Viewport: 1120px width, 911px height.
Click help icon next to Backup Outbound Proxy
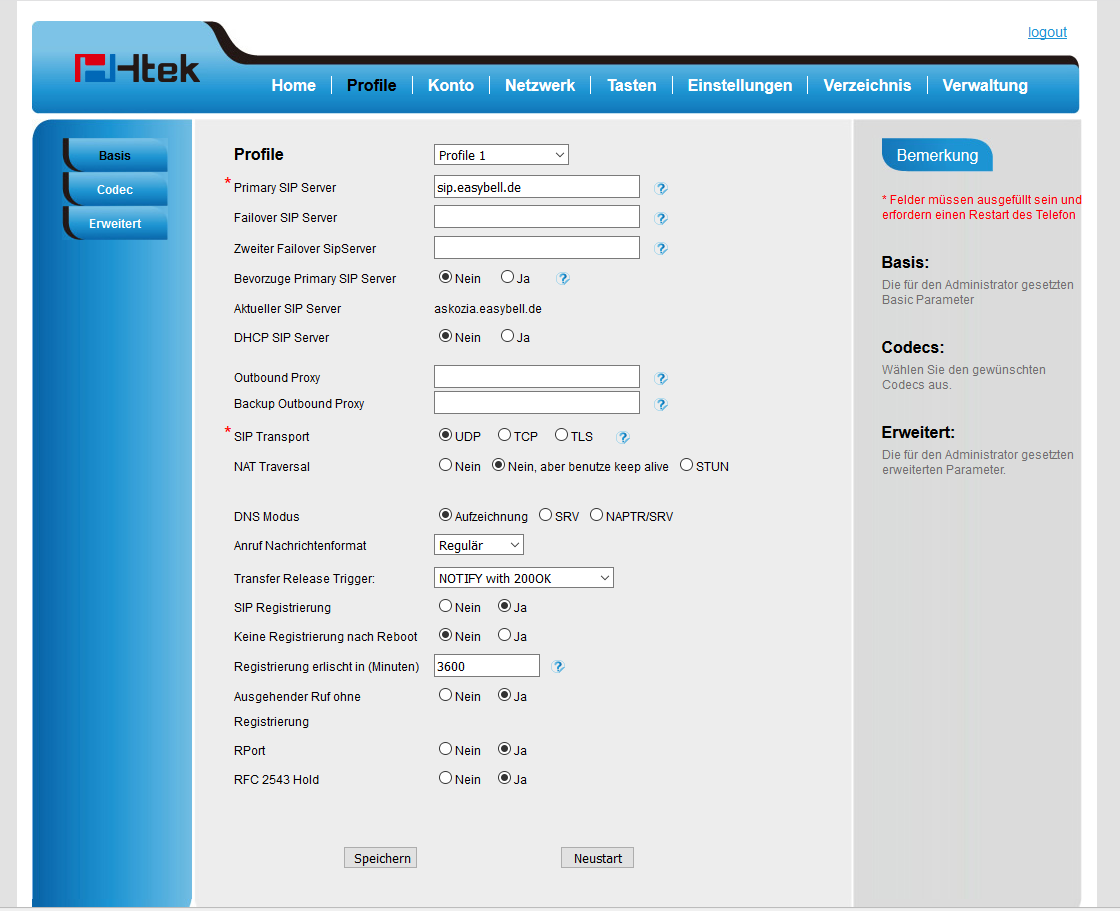[661, 405]
